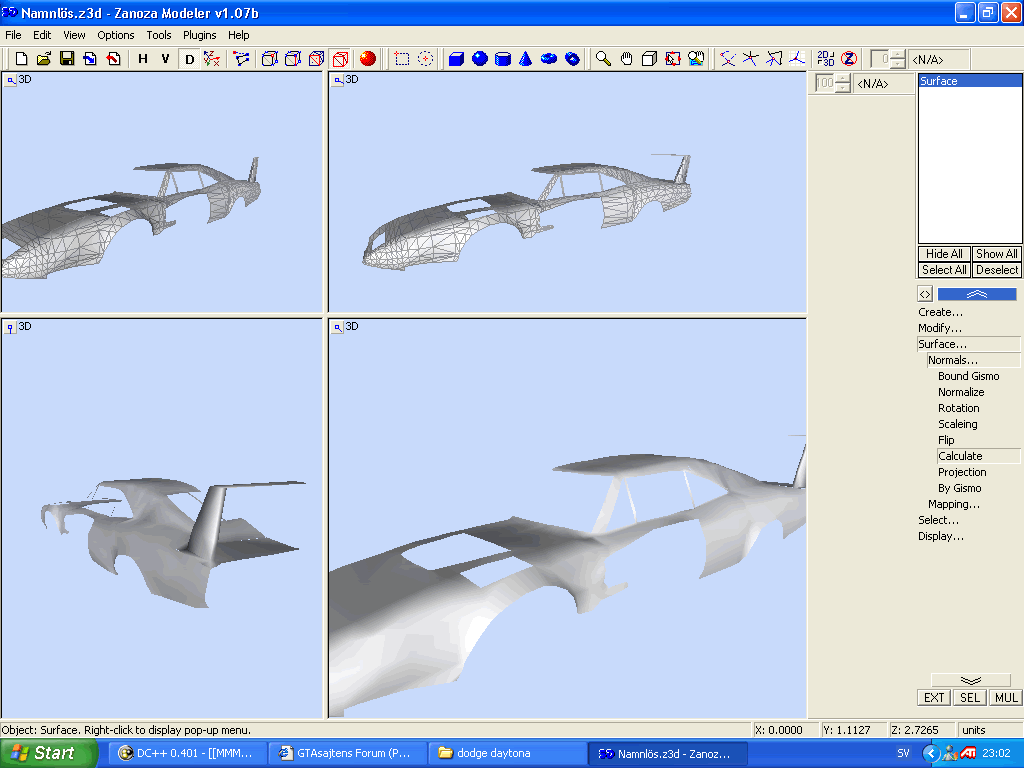Expand the Mapping... command group
The width and height of the screenshot is (1024, 768).
tap(953, 504)
